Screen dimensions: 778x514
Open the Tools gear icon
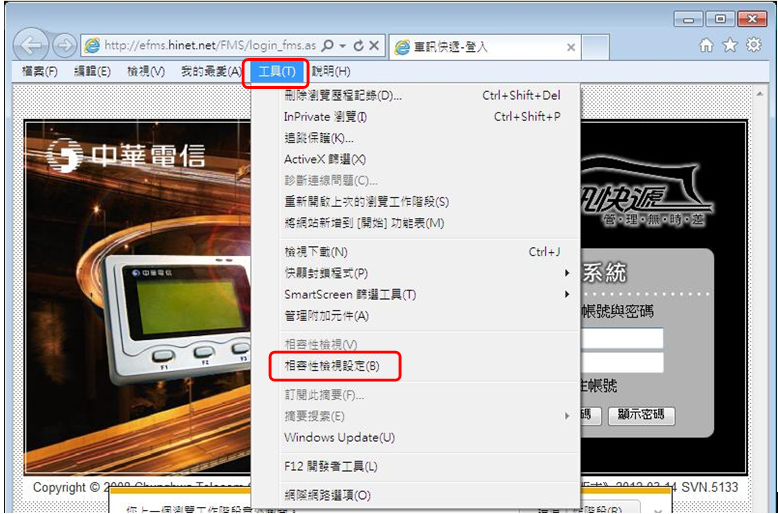point(754,45)
